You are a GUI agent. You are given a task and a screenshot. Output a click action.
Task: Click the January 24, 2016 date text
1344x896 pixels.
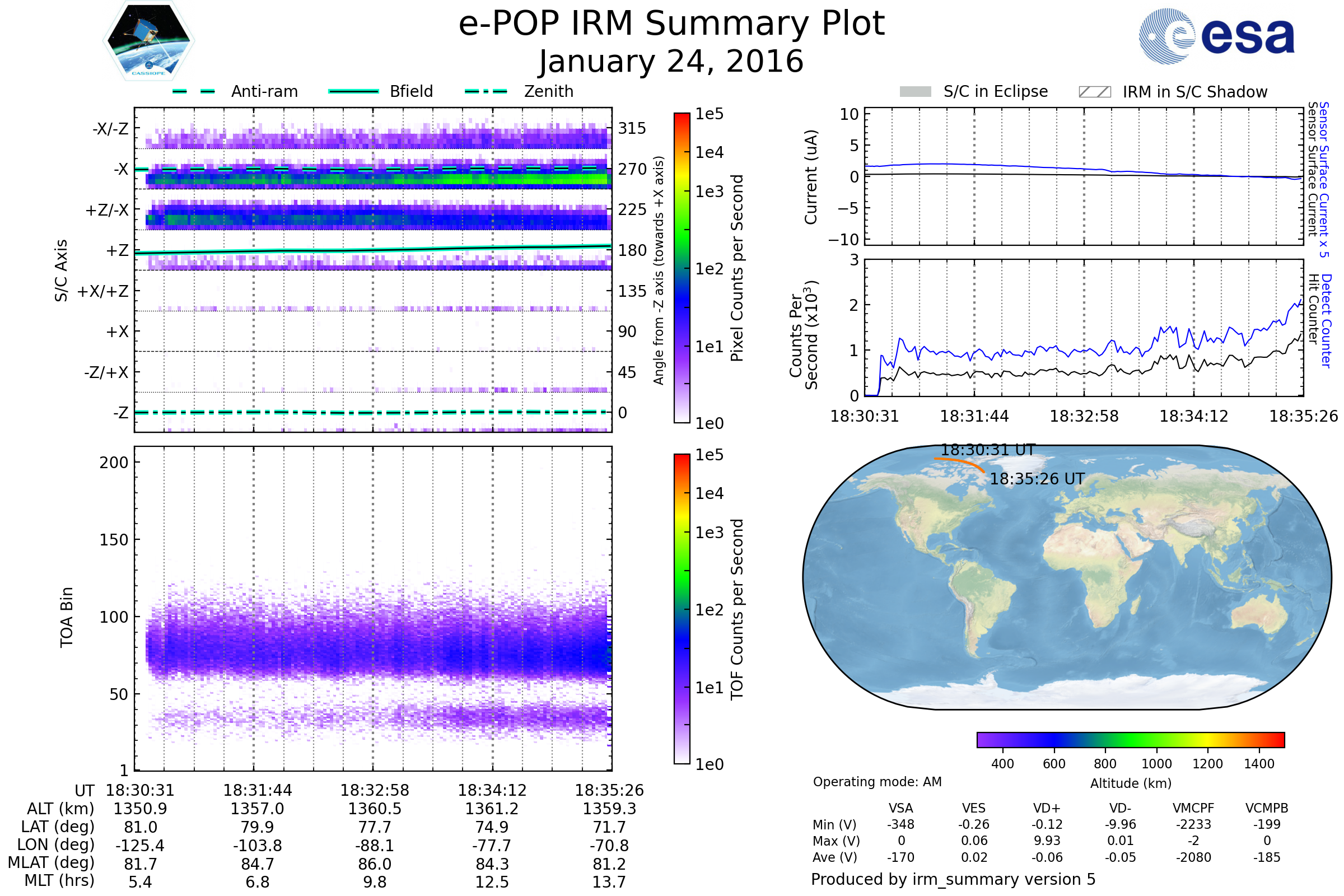[x=671, y=62]
